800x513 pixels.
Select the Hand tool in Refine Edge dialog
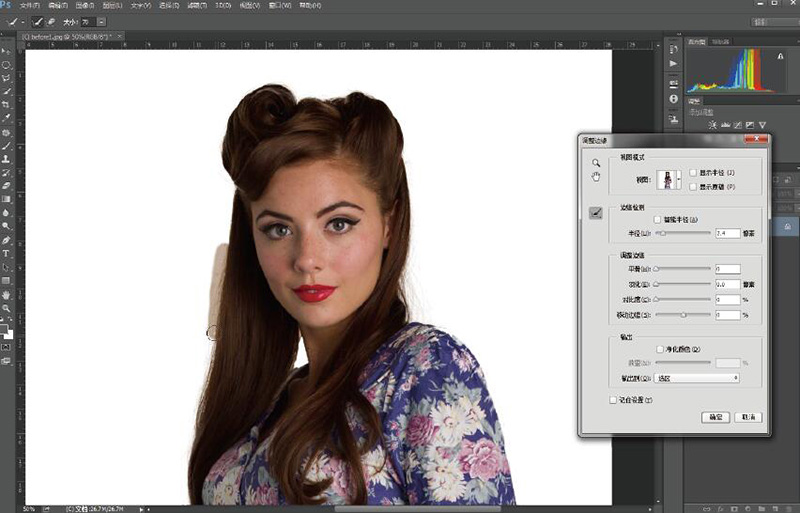[595, 177]
